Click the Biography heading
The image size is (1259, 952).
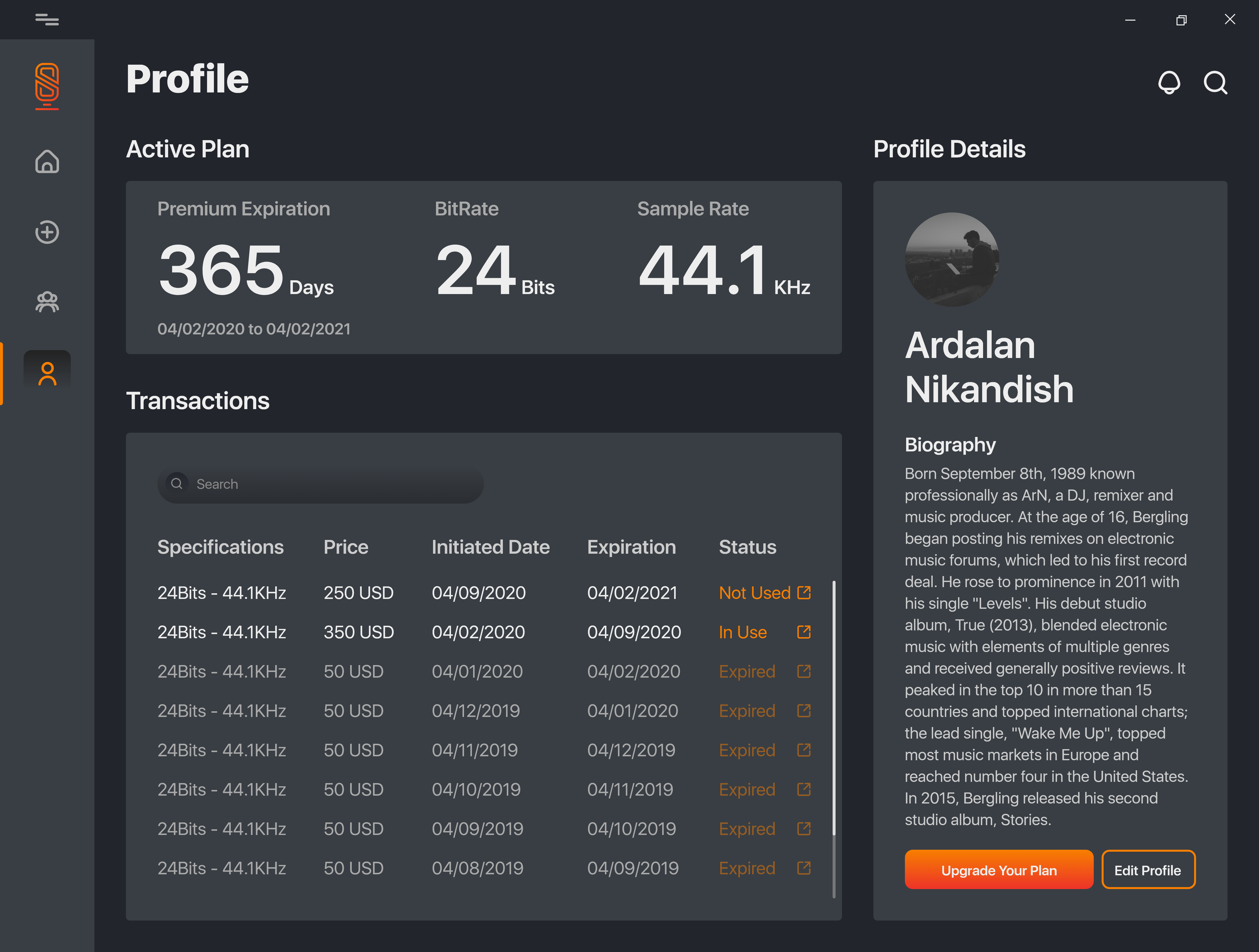[x=950, y=445]
